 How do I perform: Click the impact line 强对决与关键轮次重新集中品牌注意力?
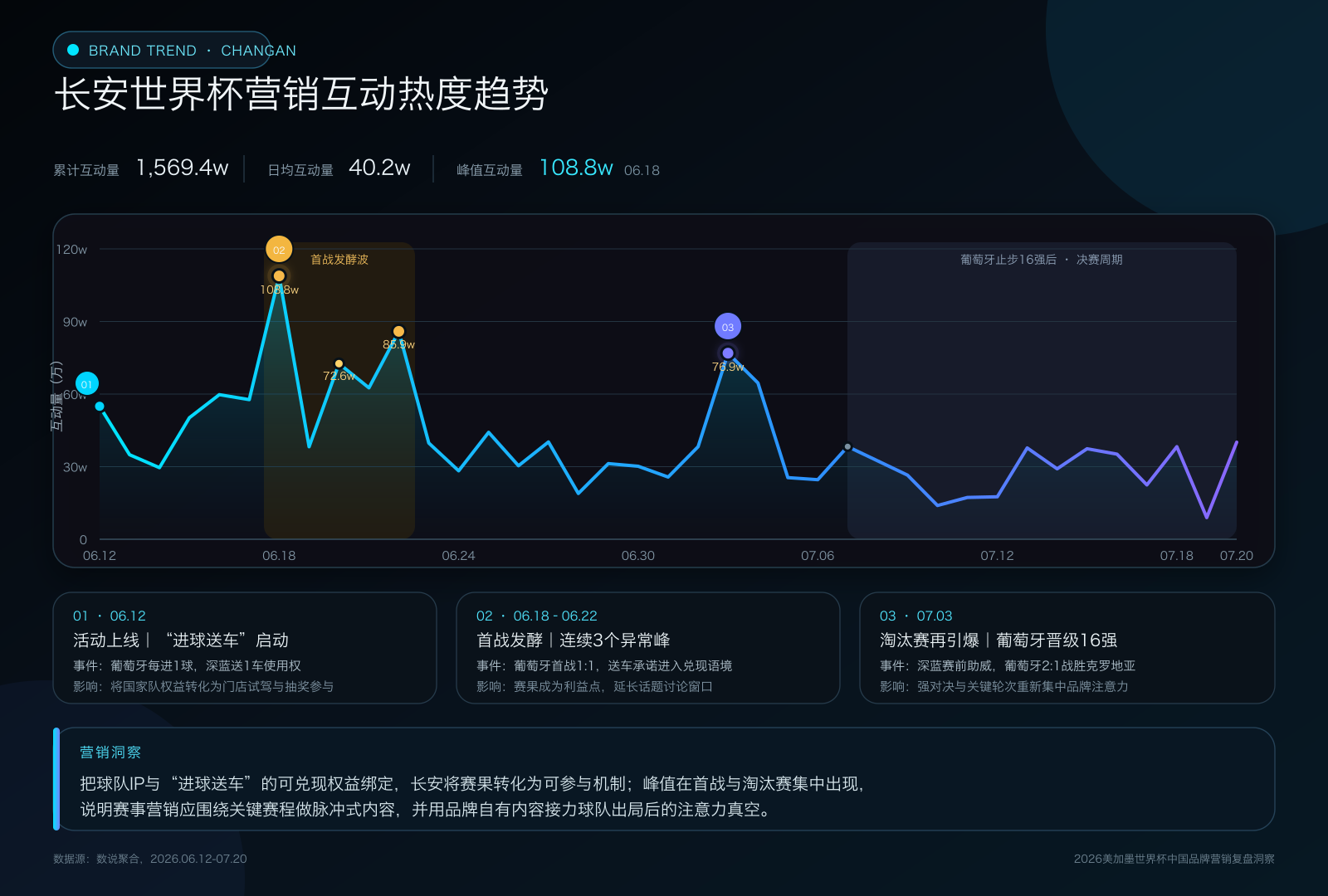(1004, 686)
